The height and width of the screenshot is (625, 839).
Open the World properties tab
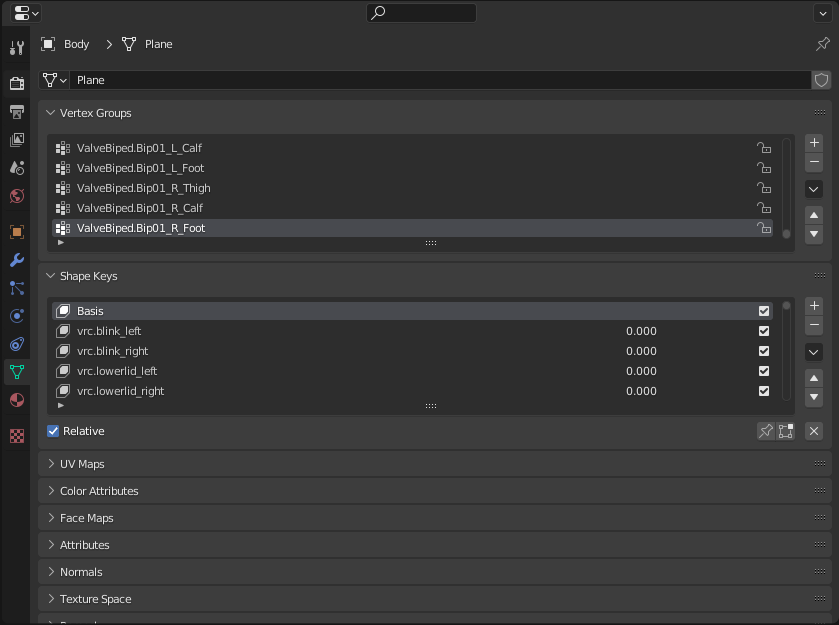(17, 196)
